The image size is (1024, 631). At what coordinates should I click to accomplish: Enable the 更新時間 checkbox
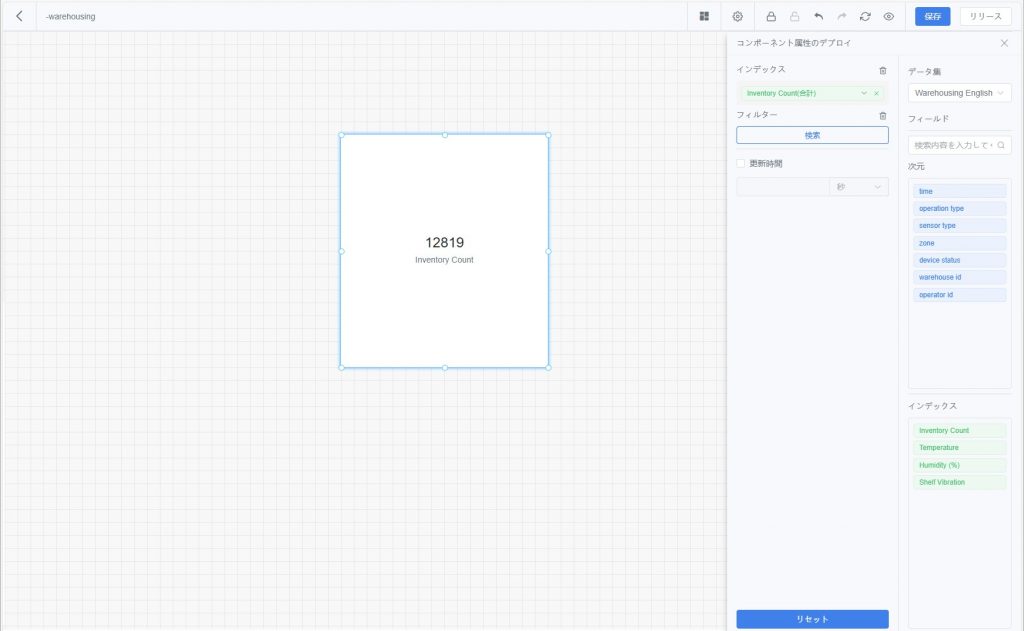click(x=741, y=163)
